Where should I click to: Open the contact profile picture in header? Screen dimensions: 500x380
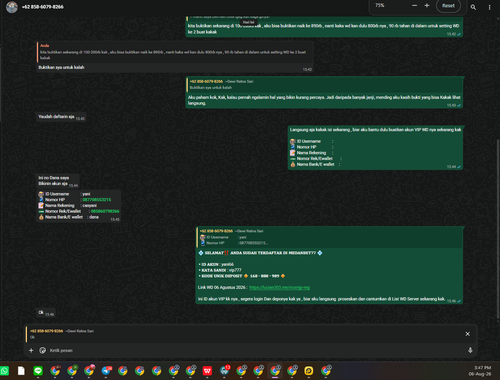(12, 7)
